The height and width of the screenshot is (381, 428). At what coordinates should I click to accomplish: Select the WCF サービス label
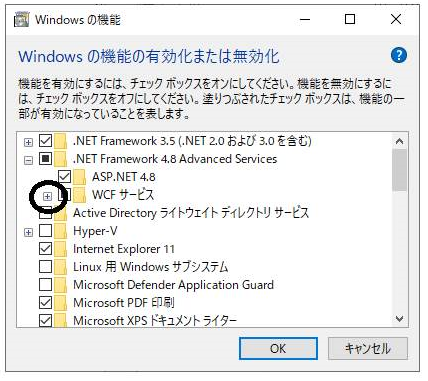coord(123,195)
